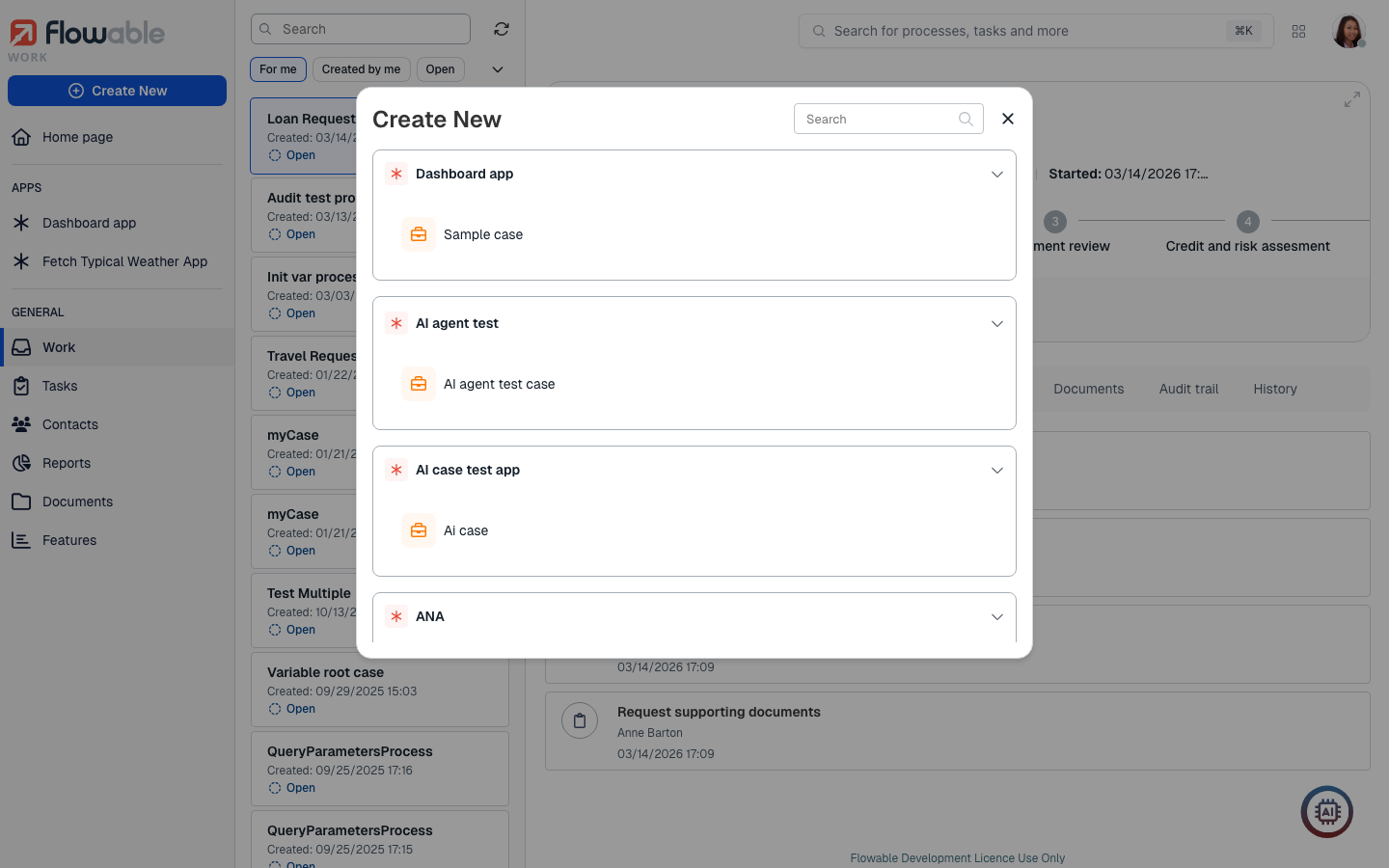Click the user avatar profile picture
The width and height of the screenshot is (1389, 868).
point(1348,31)
